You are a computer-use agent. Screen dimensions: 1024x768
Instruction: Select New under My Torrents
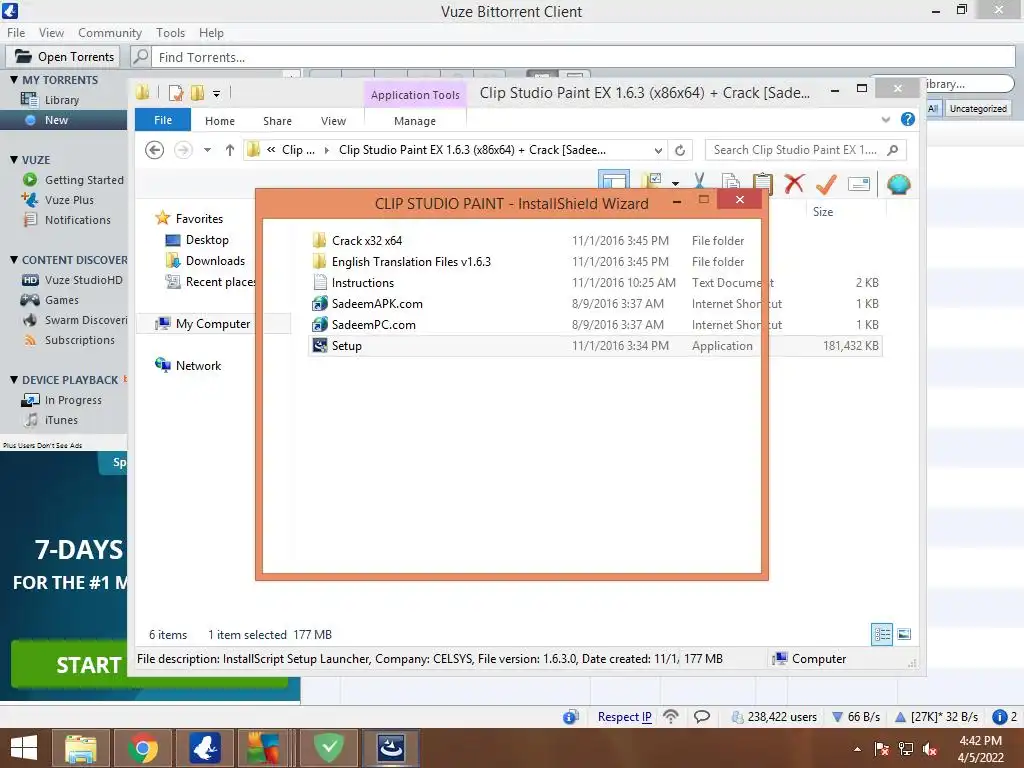click(x=63, y=120)
